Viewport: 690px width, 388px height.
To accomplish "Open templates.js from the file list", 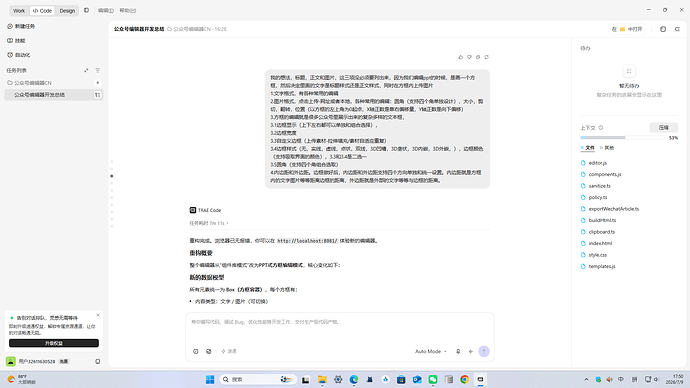I will pyautogui.click(x=602, y=266).
